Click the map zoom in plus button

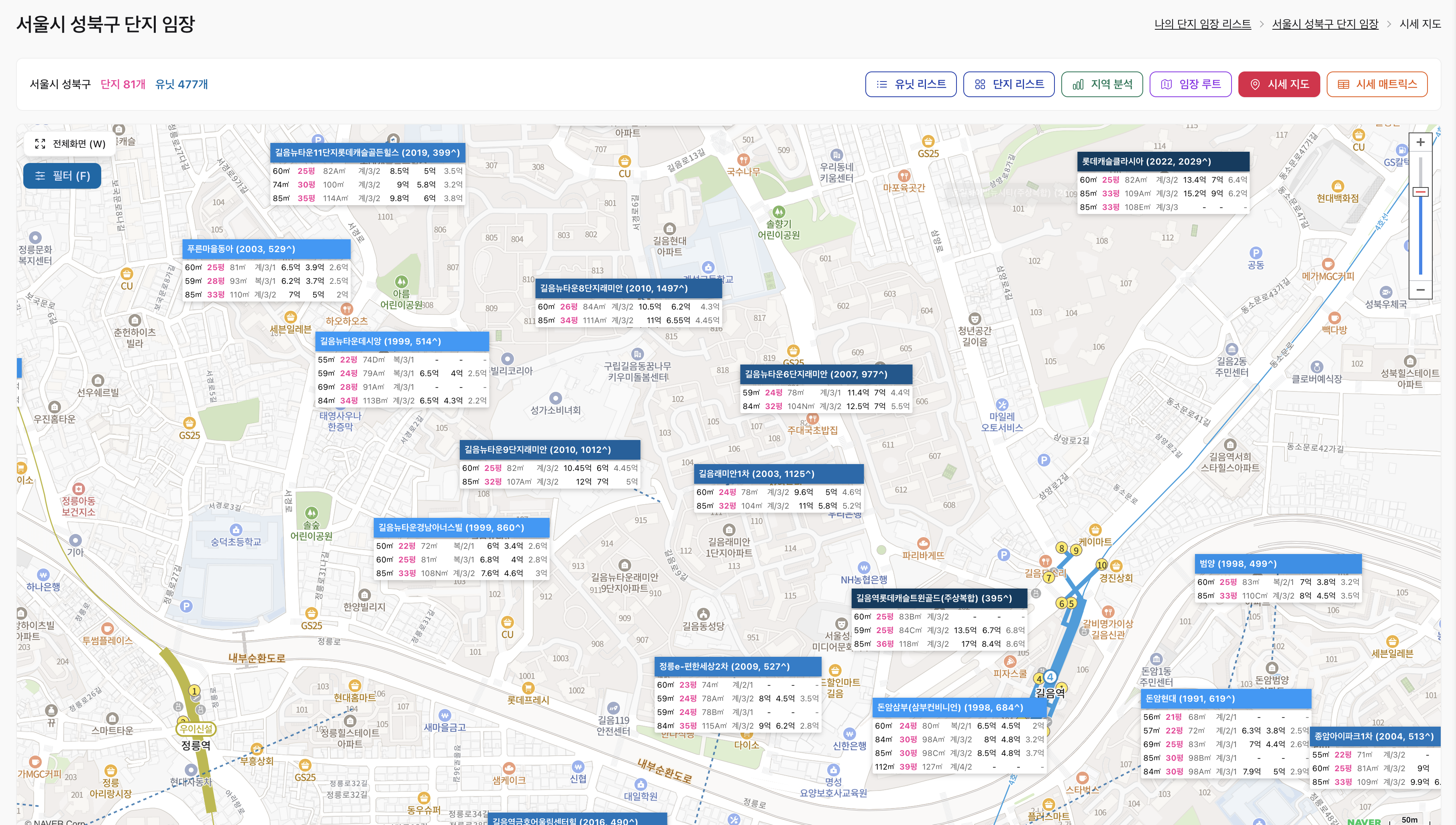1420,142
